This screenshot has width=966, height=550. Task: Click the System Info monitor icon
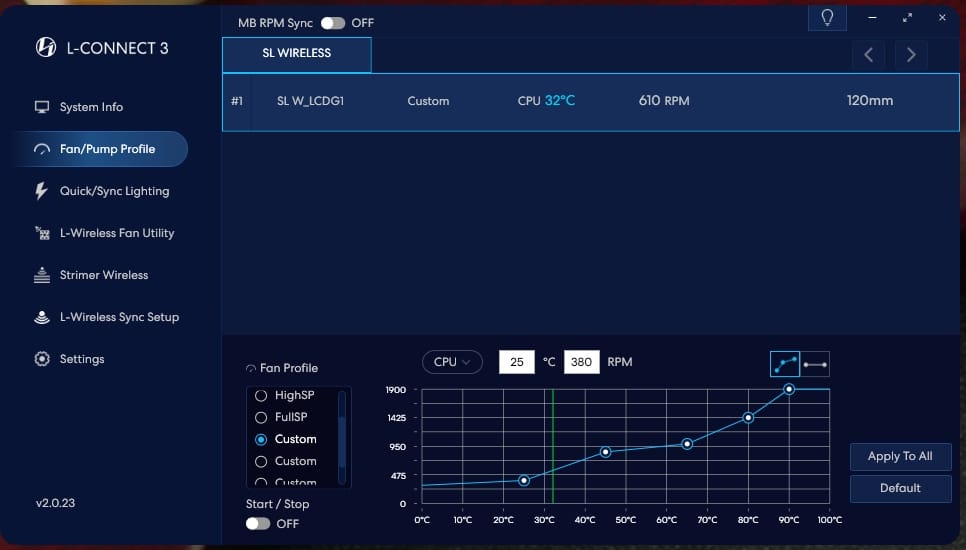click(x=42, y=107)
